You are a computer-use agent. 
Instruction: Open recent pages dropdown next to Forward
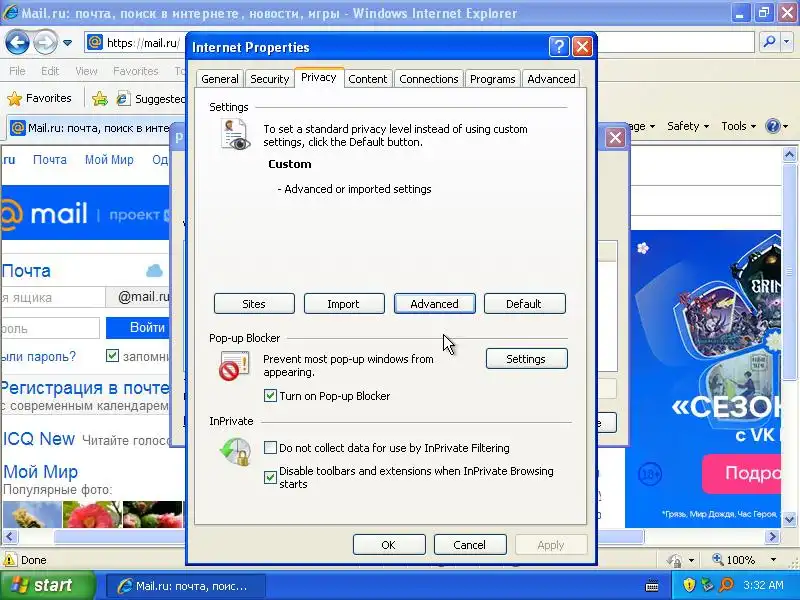click(67, 43)
